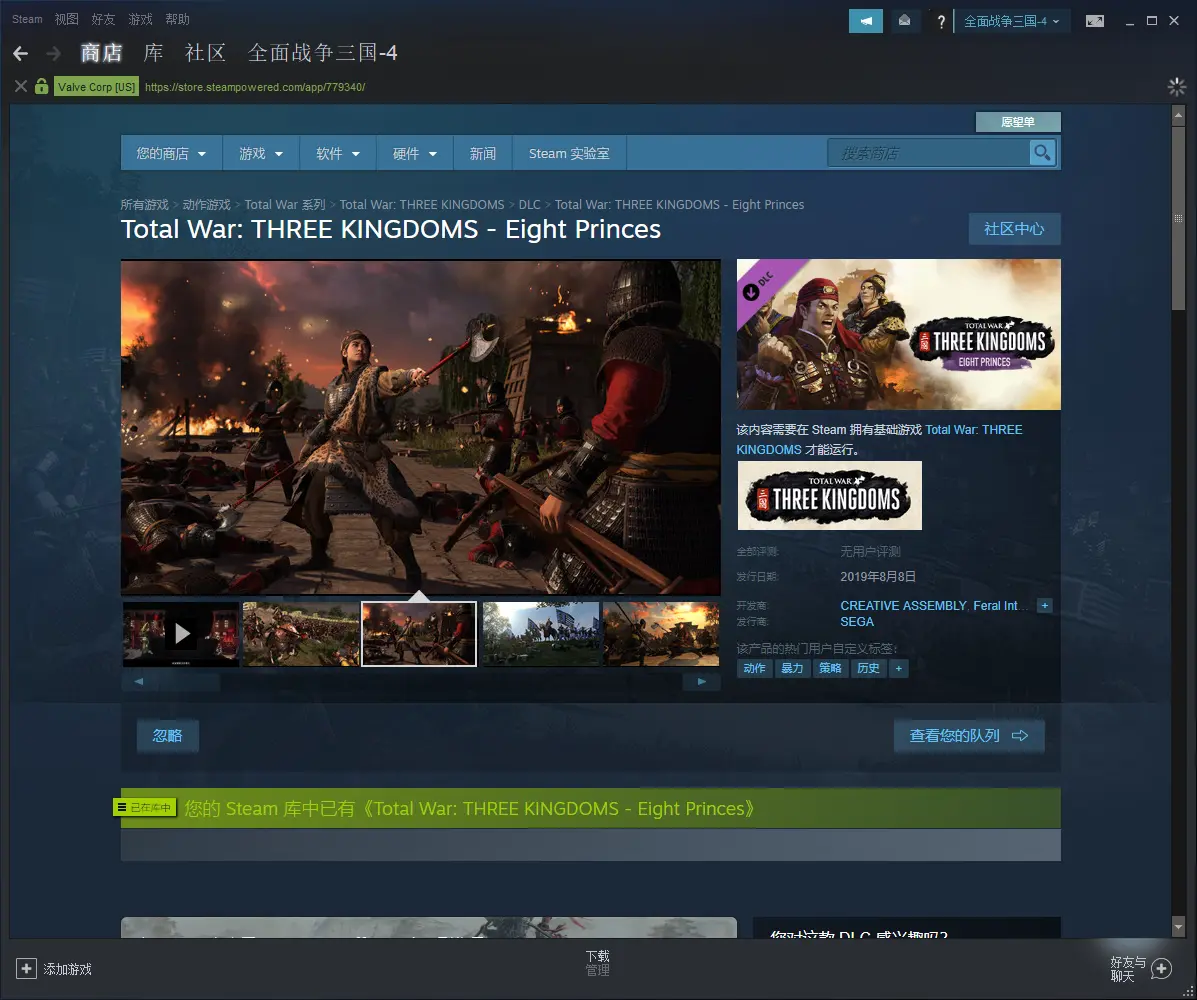Switch to 社区 main tab
The height and width of the screenshot is (1000, 1197).
[x=205, y=53]
